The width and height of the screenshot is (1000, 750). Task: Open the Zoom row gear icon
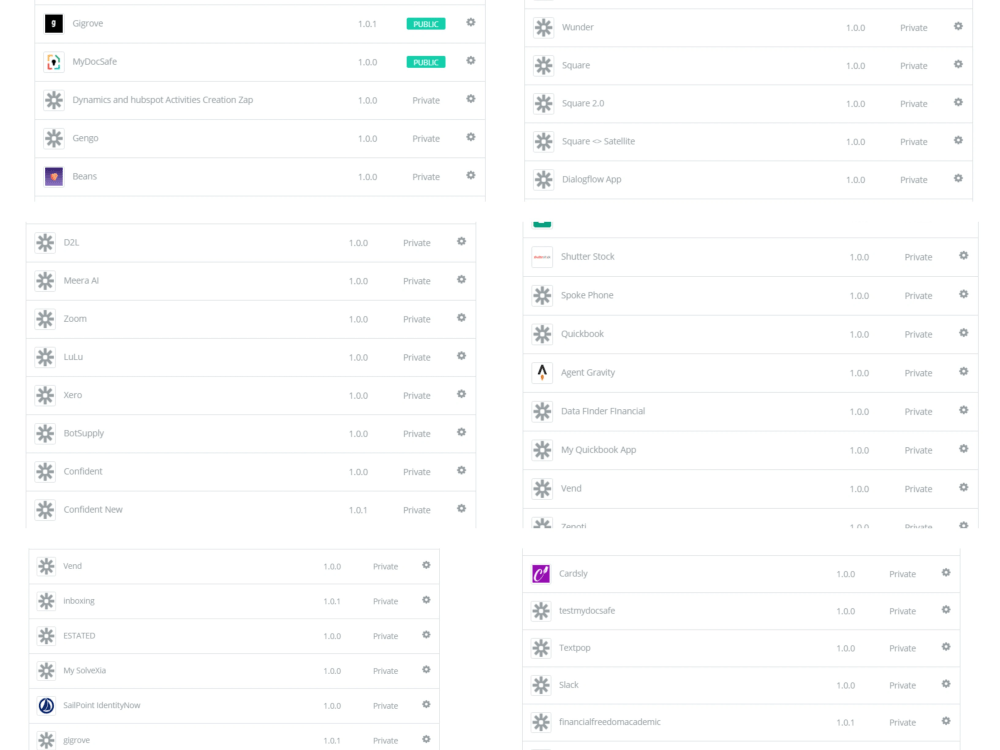coord(461,318)
